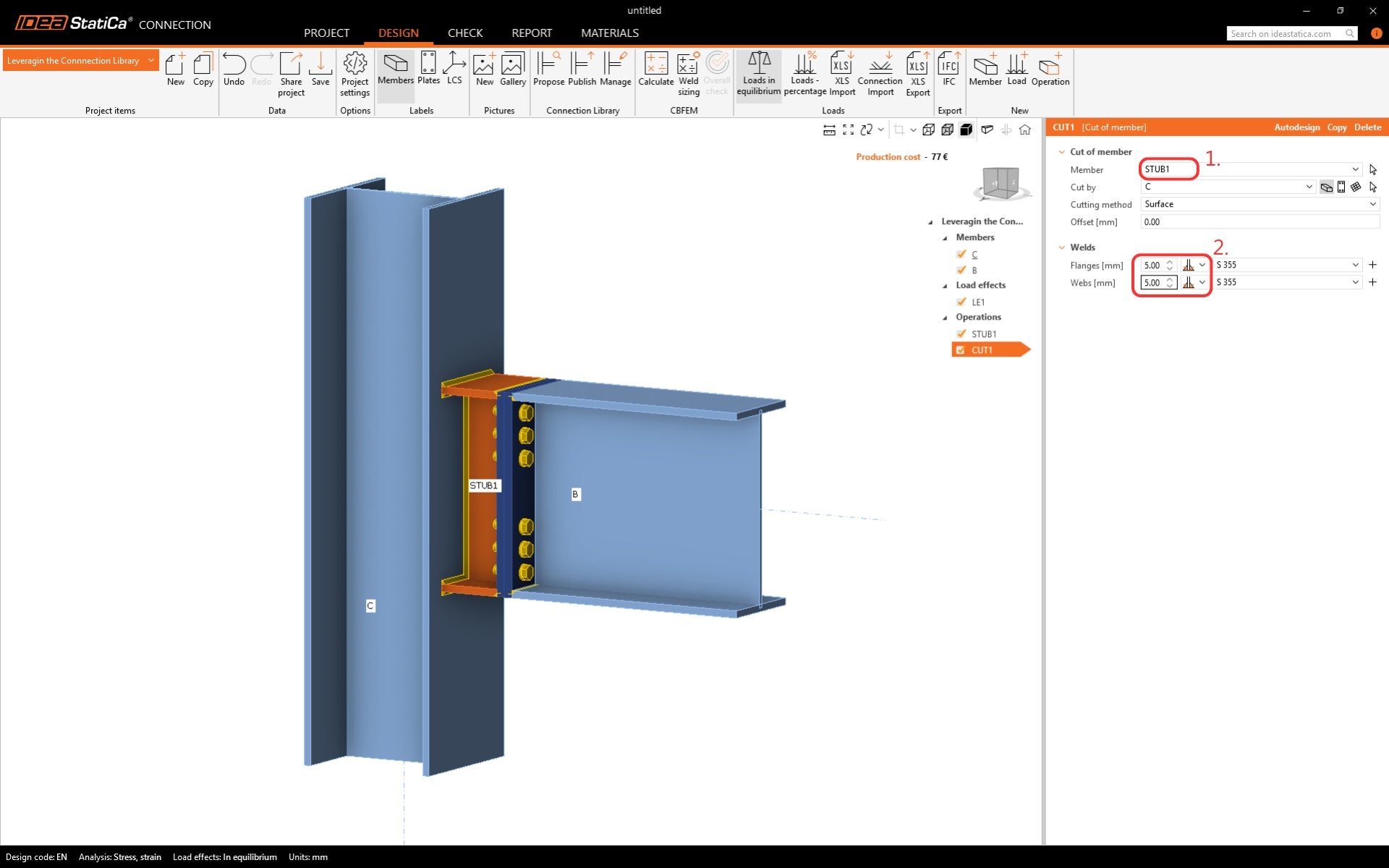Open flange weld material S 355 dropdown
The height and width of the screenshot is (868, 1389).
coord(1287,265)
